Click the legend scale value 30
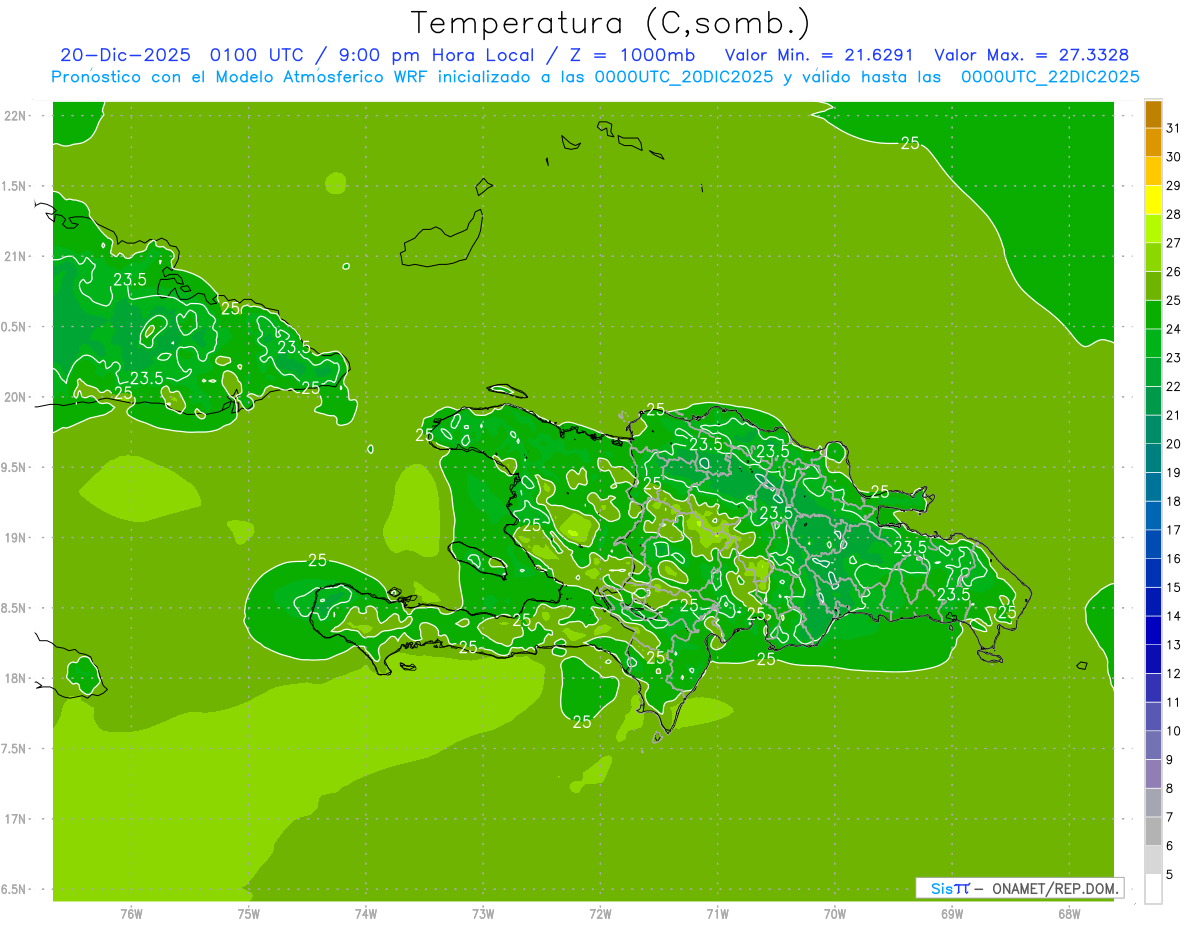This screenshot has width=1200, height=927. 1173,157
